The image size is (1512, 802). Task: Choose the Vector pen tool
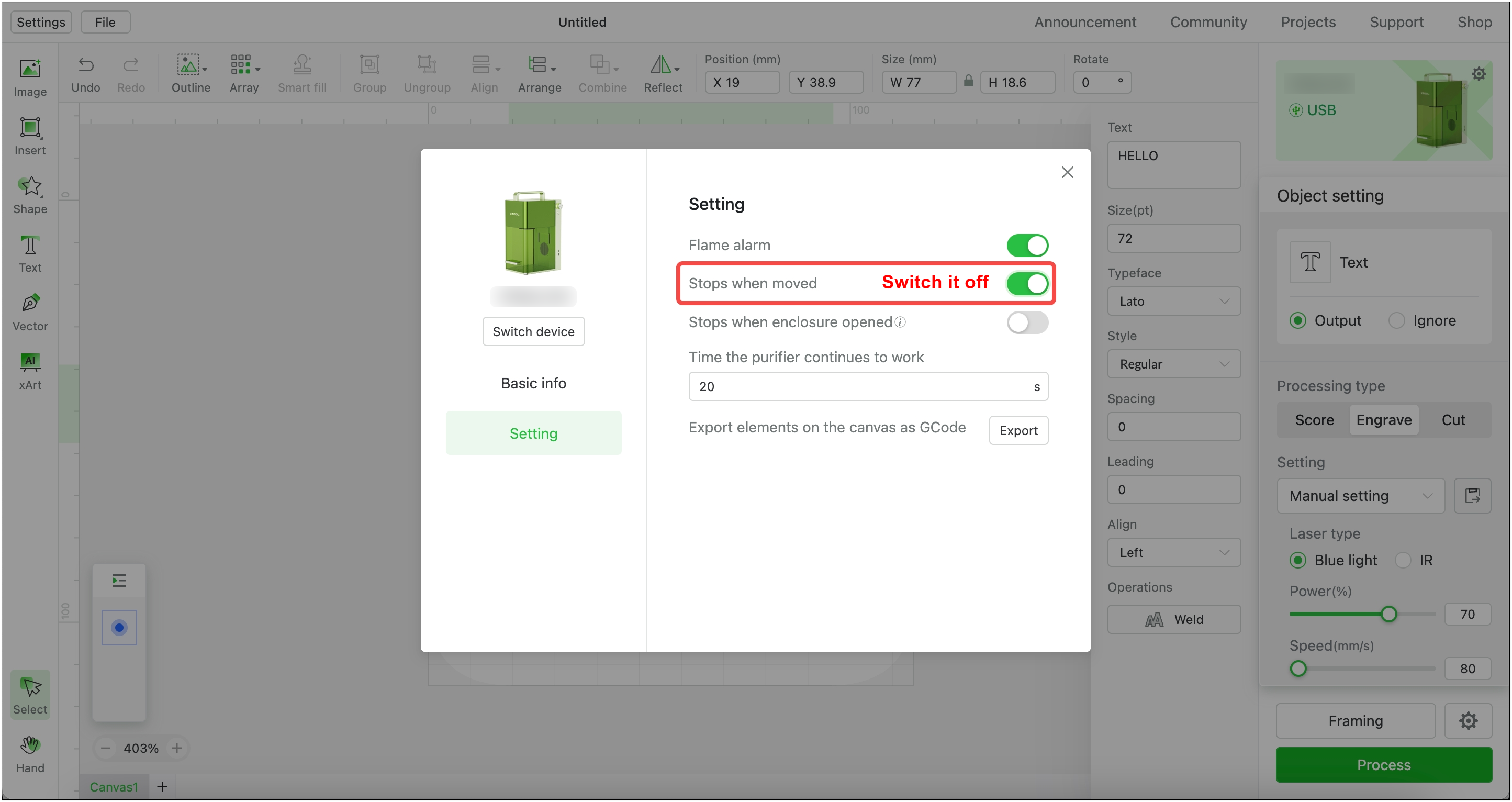[30, 312]
